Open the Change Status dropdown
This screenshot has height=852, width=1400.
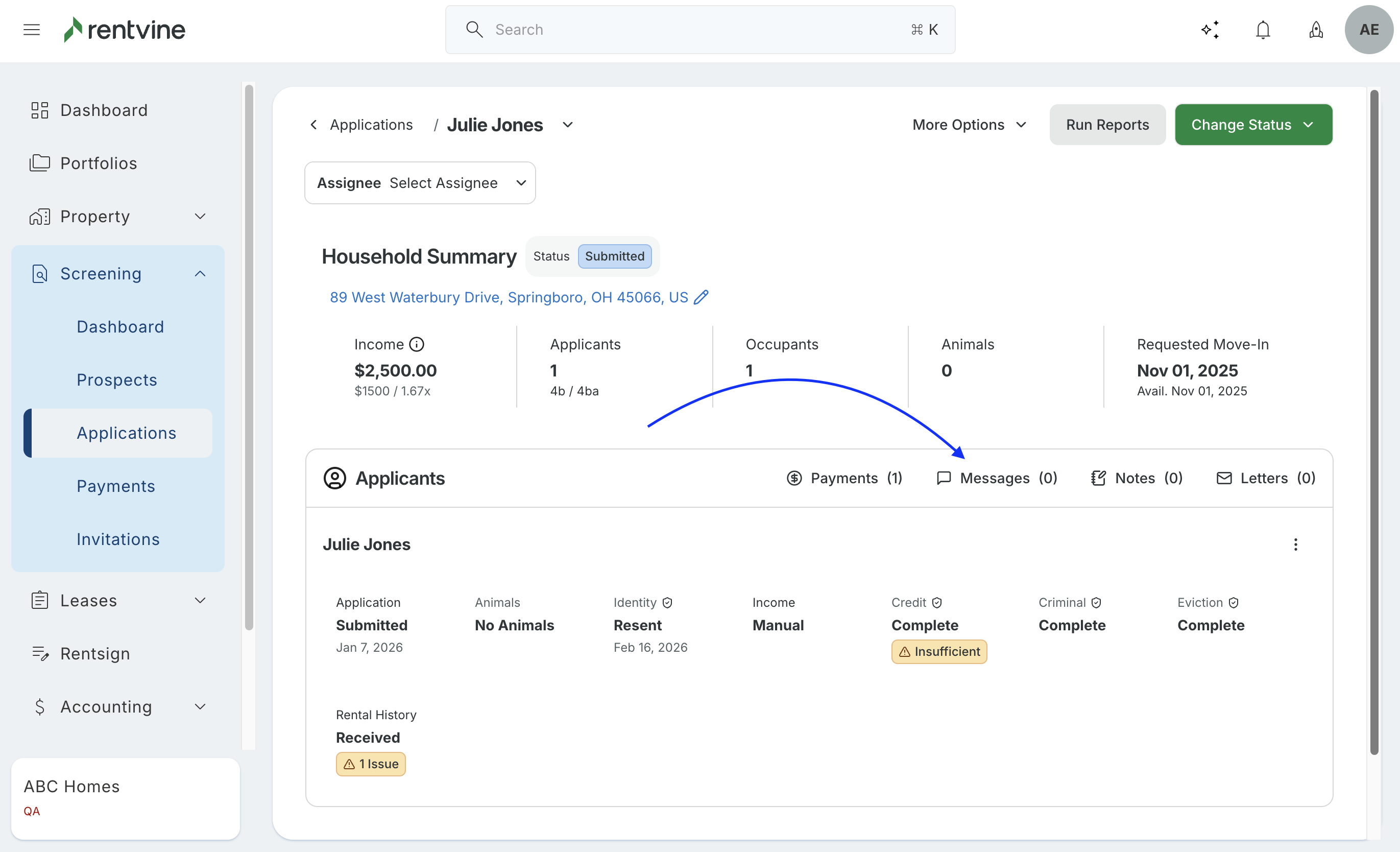point(1253,125)
